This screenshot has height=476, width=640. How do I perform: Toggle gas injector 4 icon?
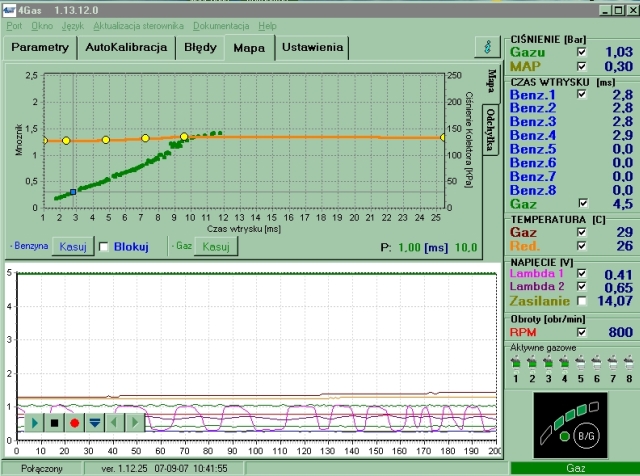[x=564, y=363]
